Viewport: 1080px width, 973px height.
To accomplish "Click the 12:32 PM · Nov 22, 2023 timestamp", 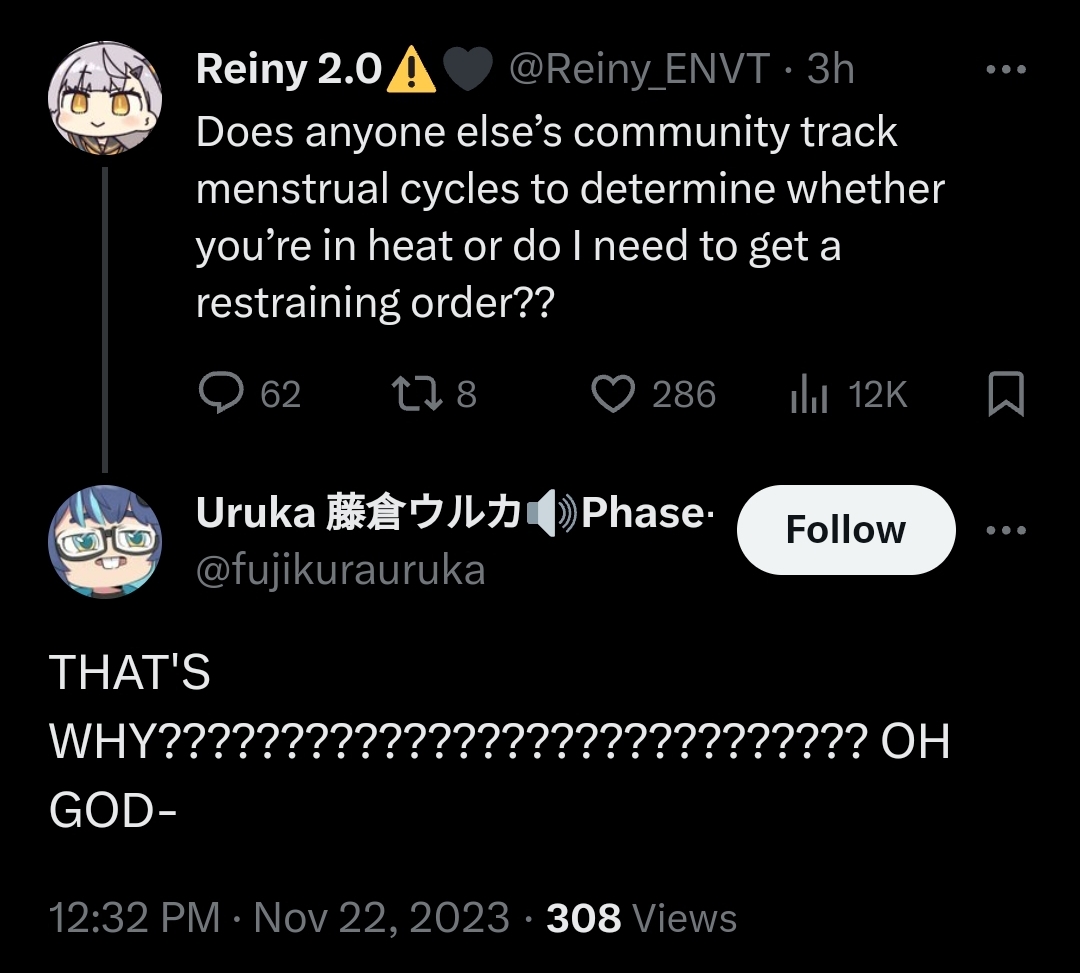I will click(x=279, y=917).
